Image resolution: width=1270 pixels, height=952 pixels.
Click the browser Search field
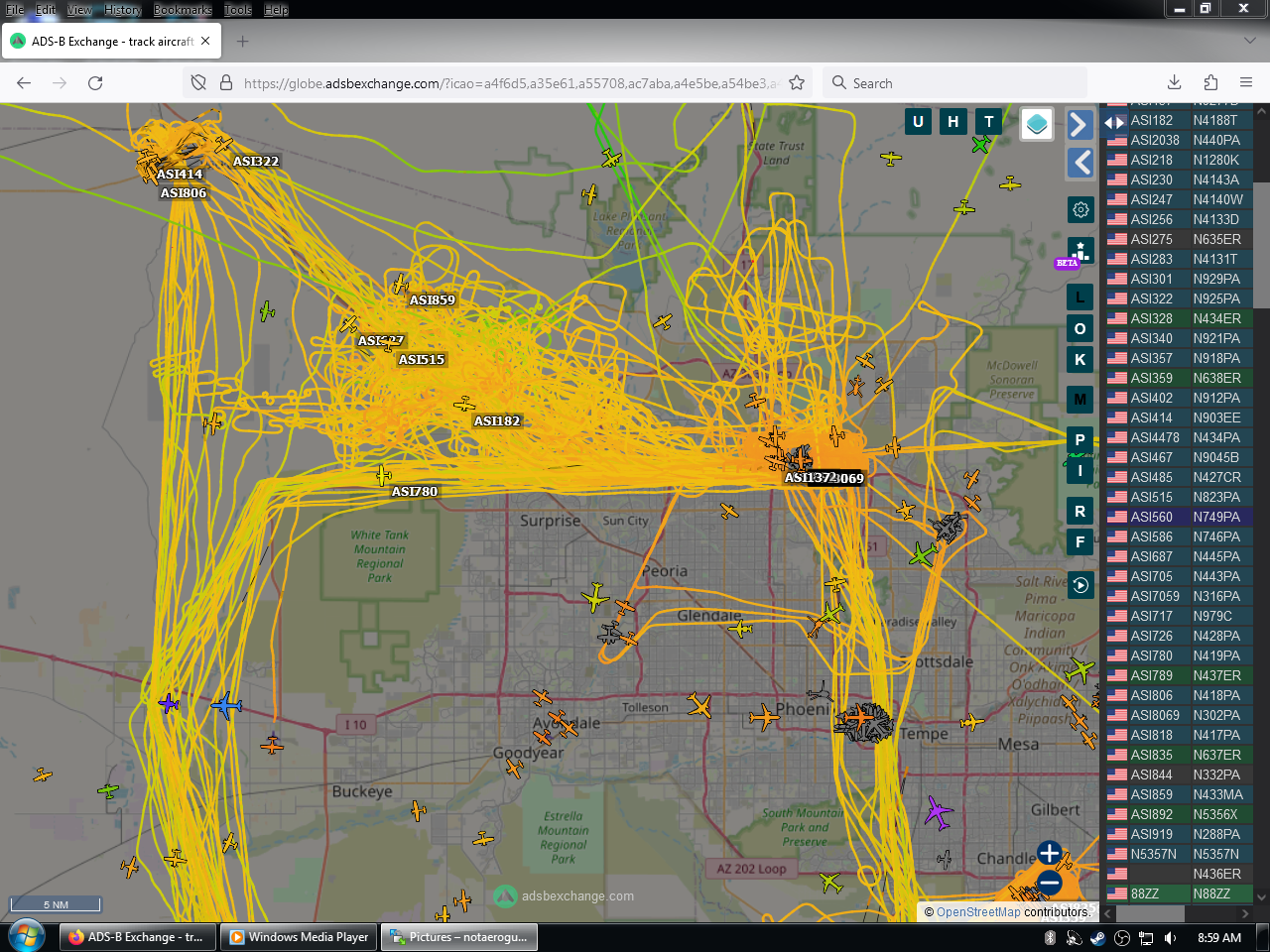(x=955, y=83)
